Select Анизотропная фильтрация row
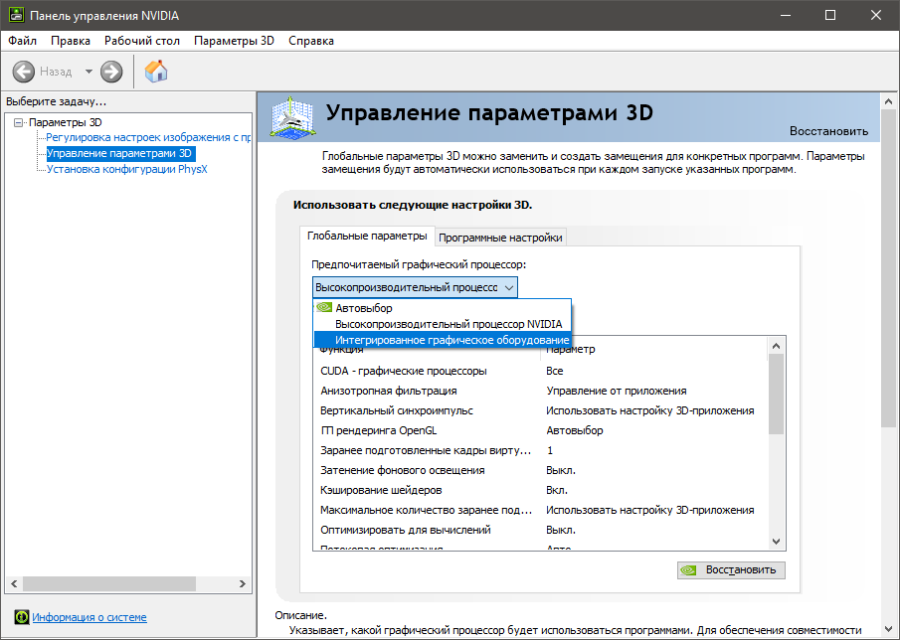The image size is (900, 640). pos(540,391)
